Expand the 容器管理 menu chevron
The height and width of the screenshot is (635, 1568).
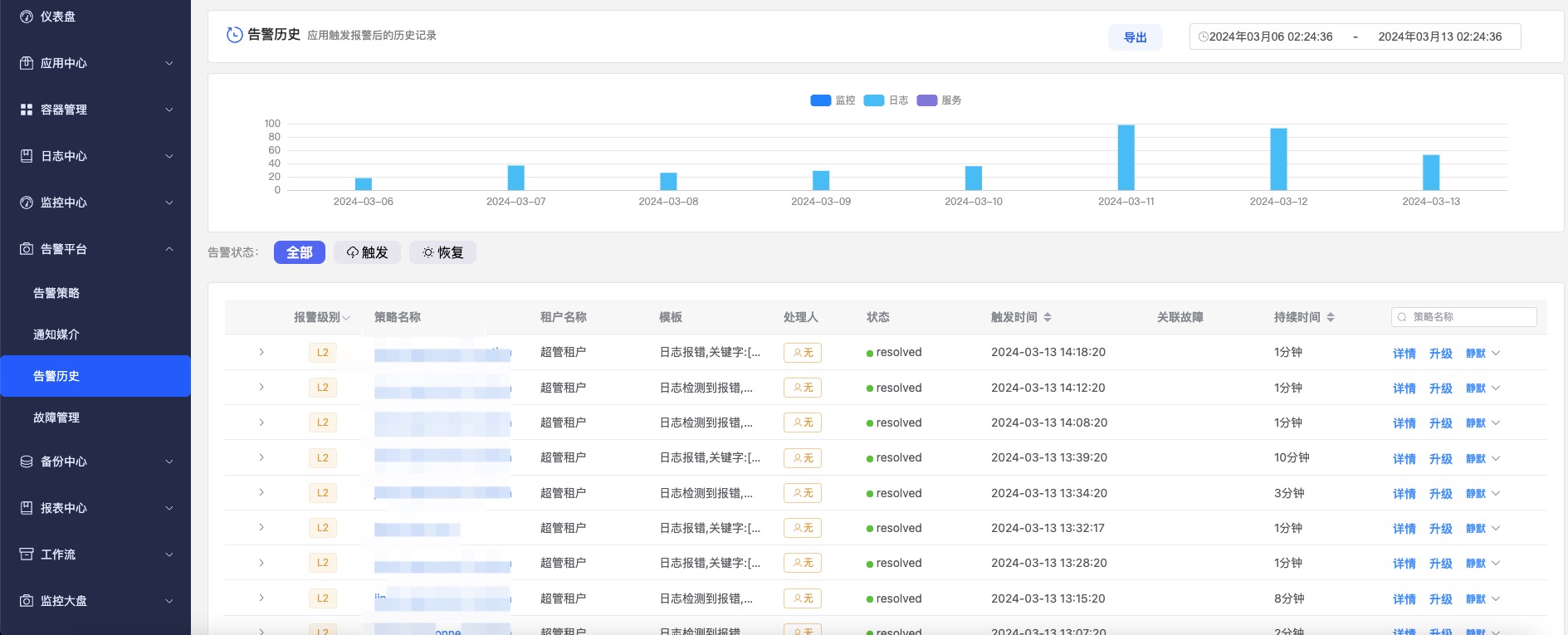pos(169,110)
